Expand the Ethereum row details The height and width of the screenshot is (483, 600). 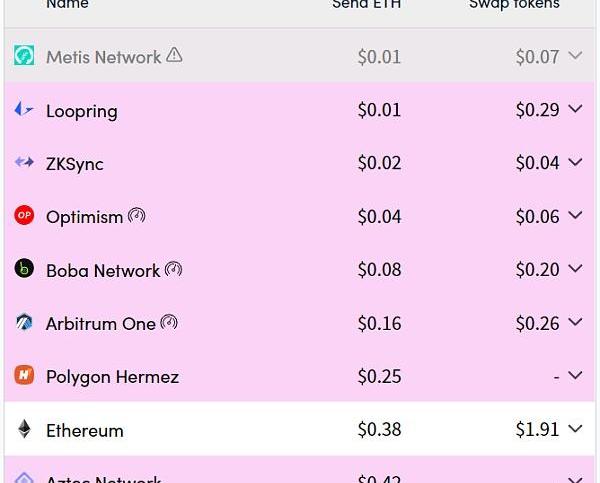coord(575,430)
